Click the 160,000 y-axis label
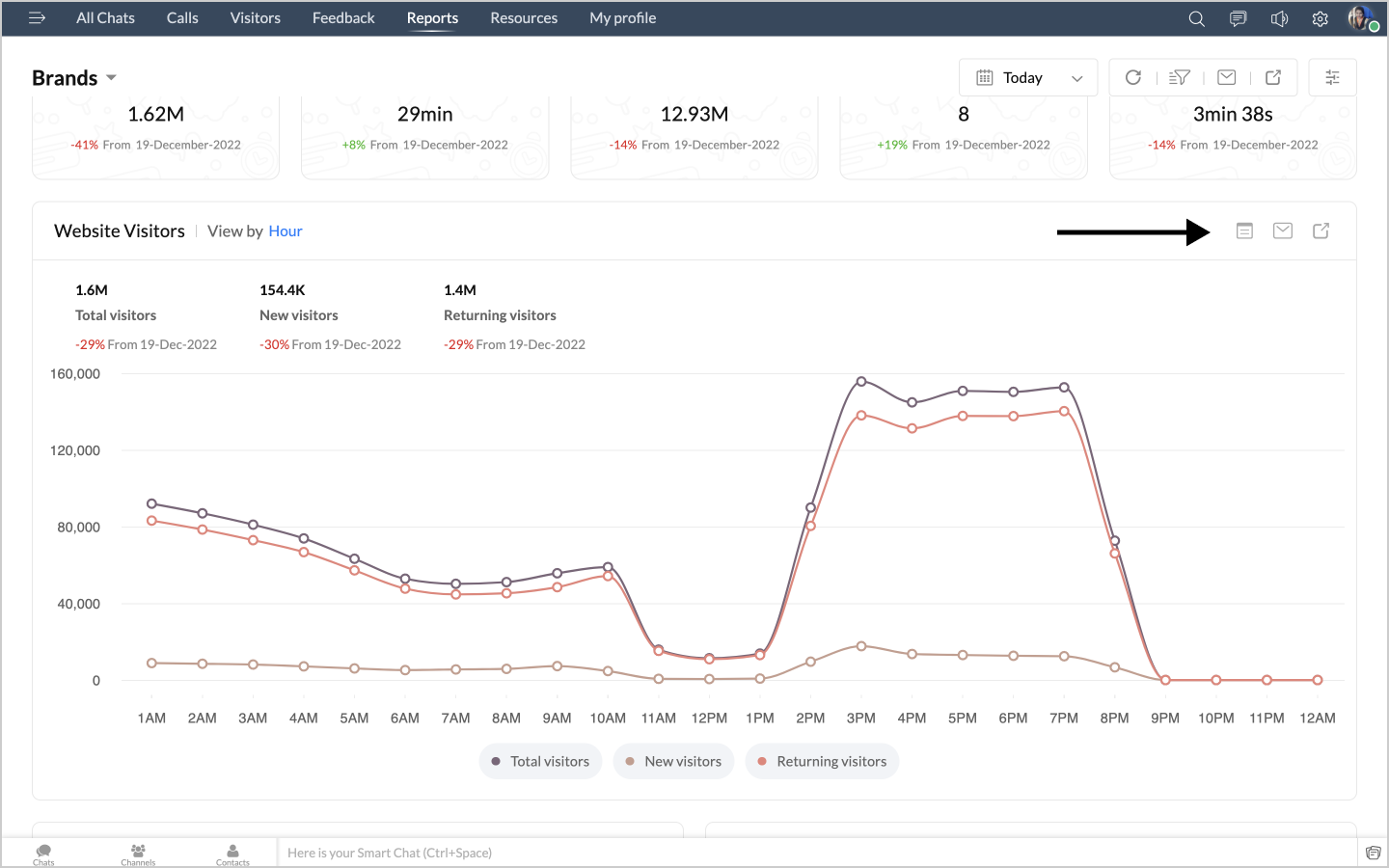The width and height of the screenshot is (1389, 868). click(x=75, y=374)
